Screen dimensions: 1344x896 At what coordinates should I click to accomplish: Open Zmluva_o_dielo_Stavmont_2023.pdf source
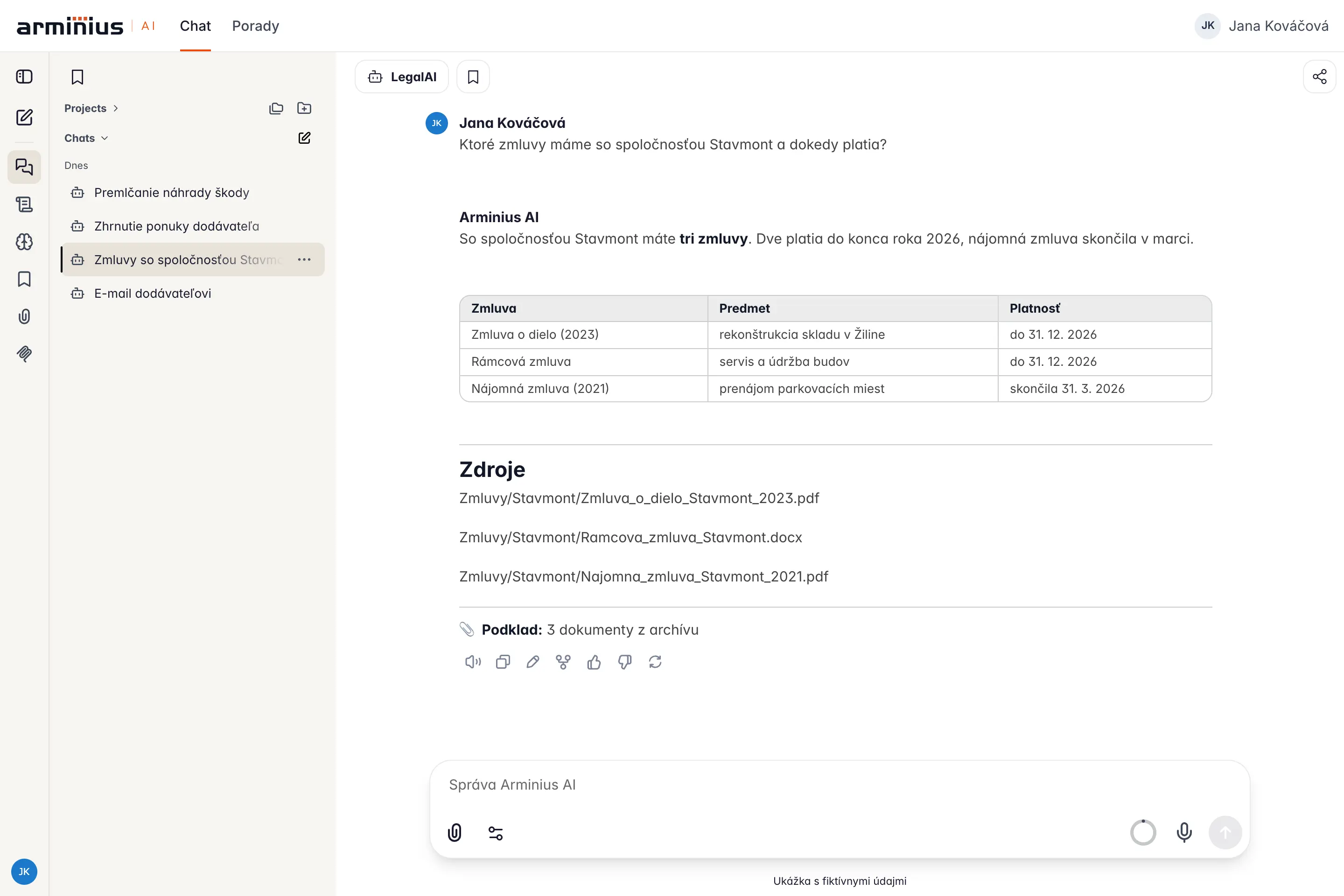(639, 498)
